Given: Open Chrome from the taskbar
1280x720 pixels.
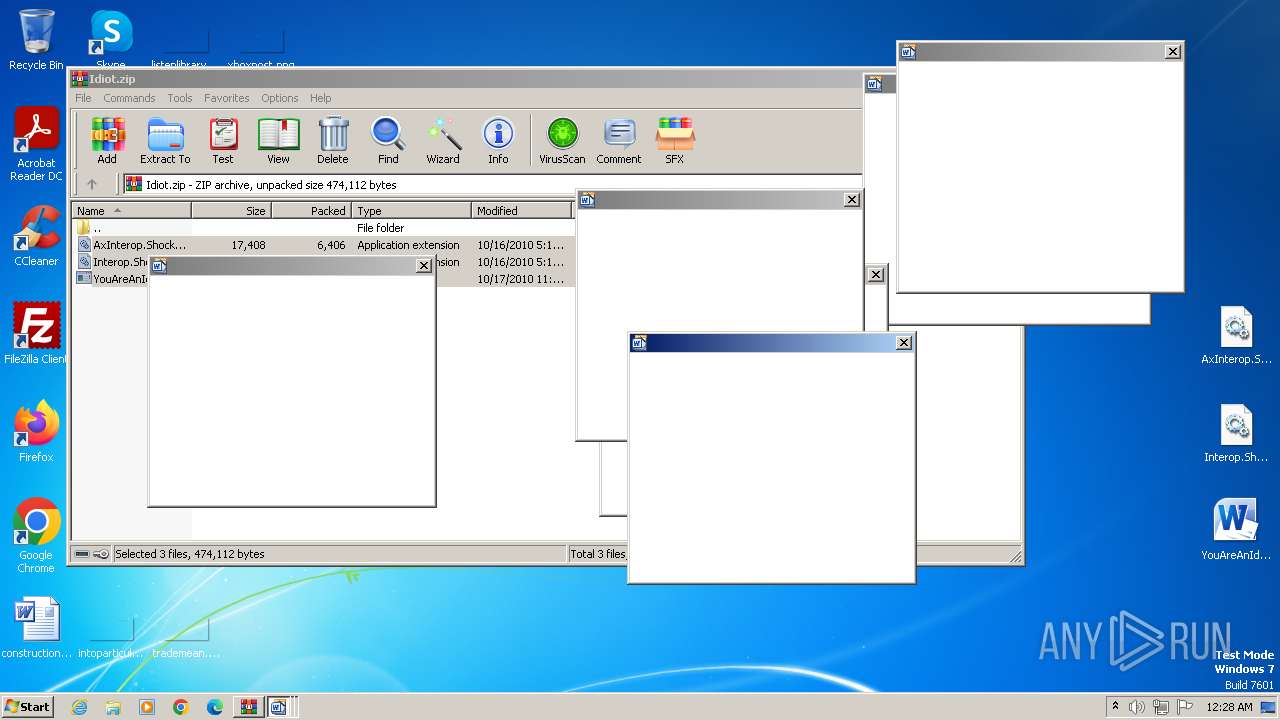Looking at the screenshot, I should (181, 707).
